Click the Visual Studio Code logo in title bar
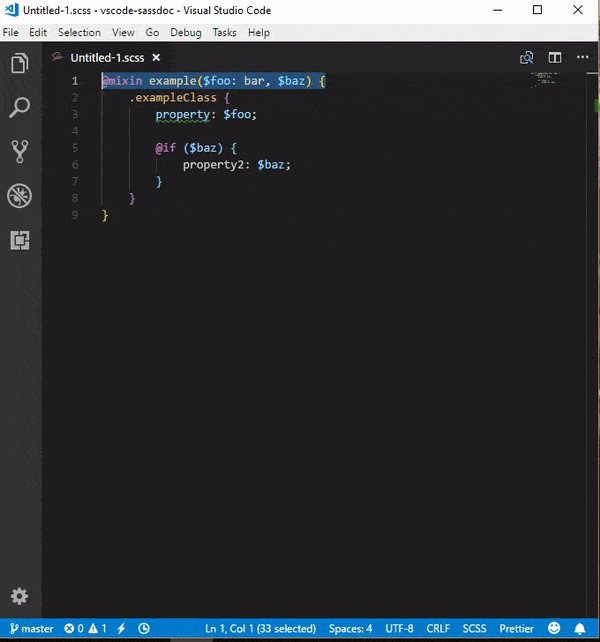The height and width of the screenshot is (642, 600). (x=11, y=10)
